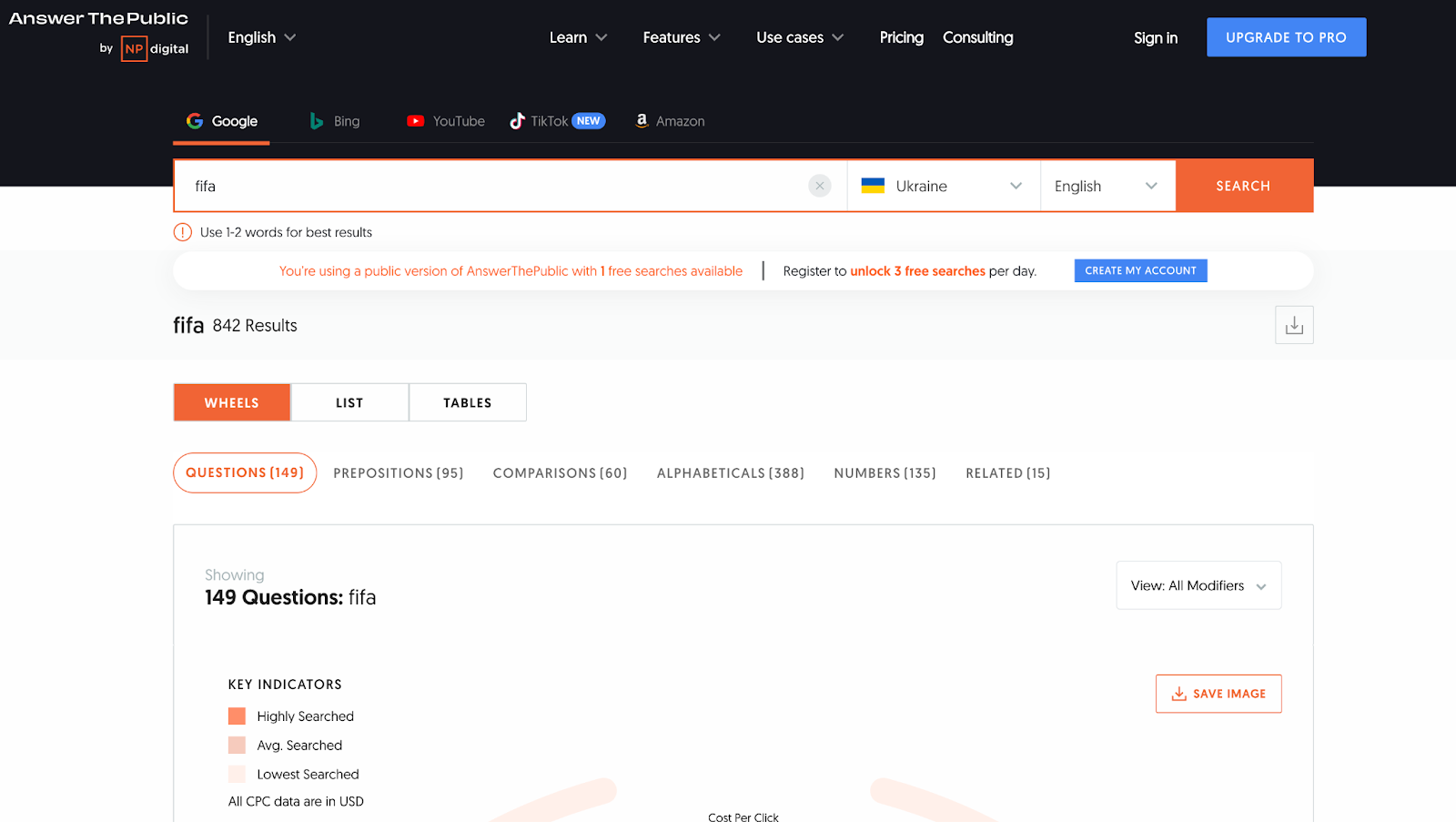Click the Google logo icon
The width and height of the screenshot is (1456, 822).
pyautogui.click(x=195, y=121)
